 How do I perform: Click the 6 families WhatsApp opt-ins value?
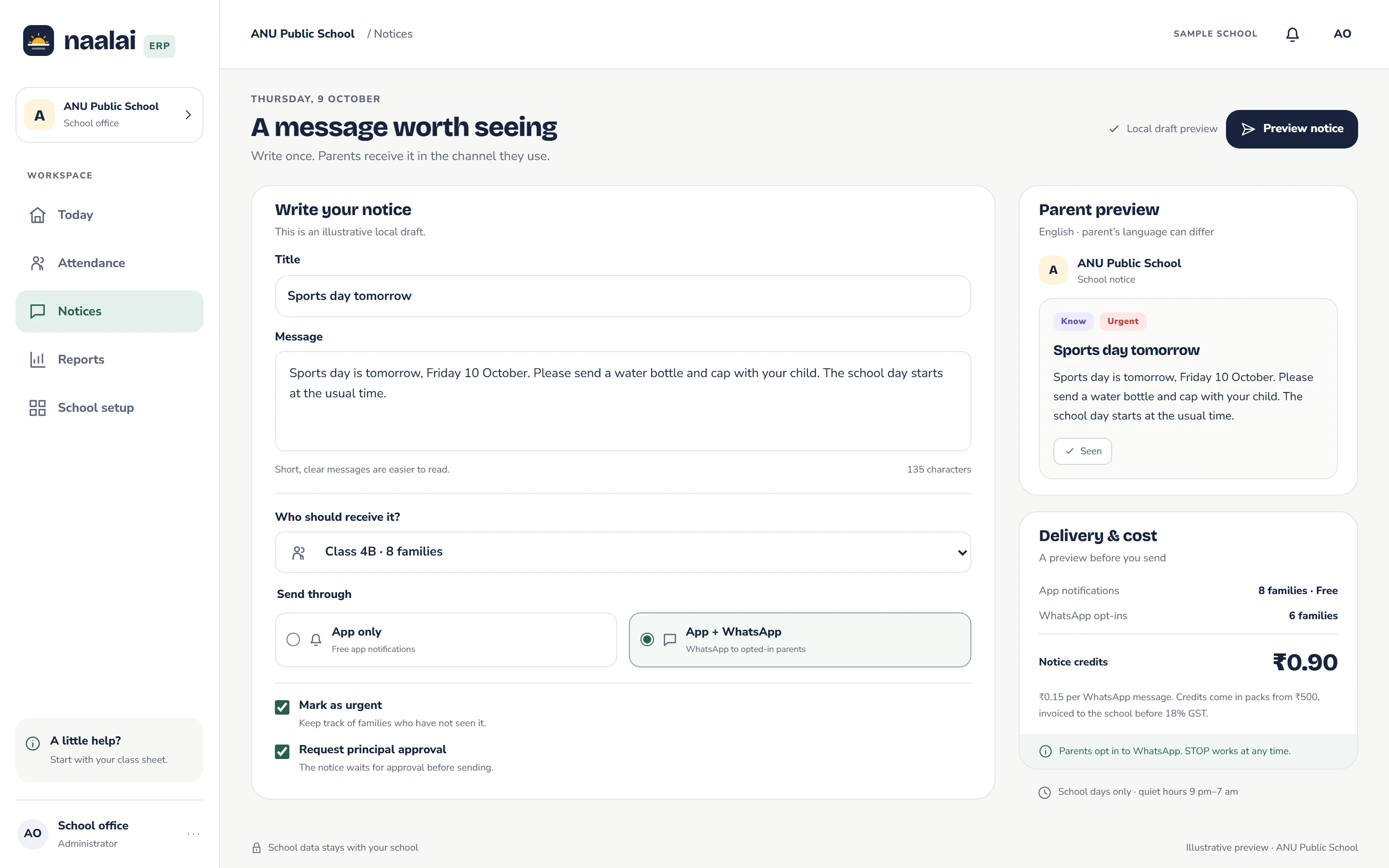tap(1313, 616)
